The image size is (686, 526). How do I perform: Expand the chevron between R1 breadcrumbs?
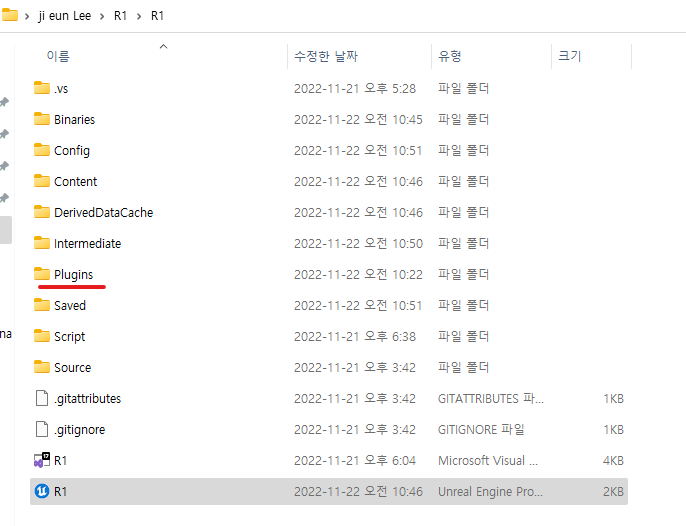[x=139, y=16]
